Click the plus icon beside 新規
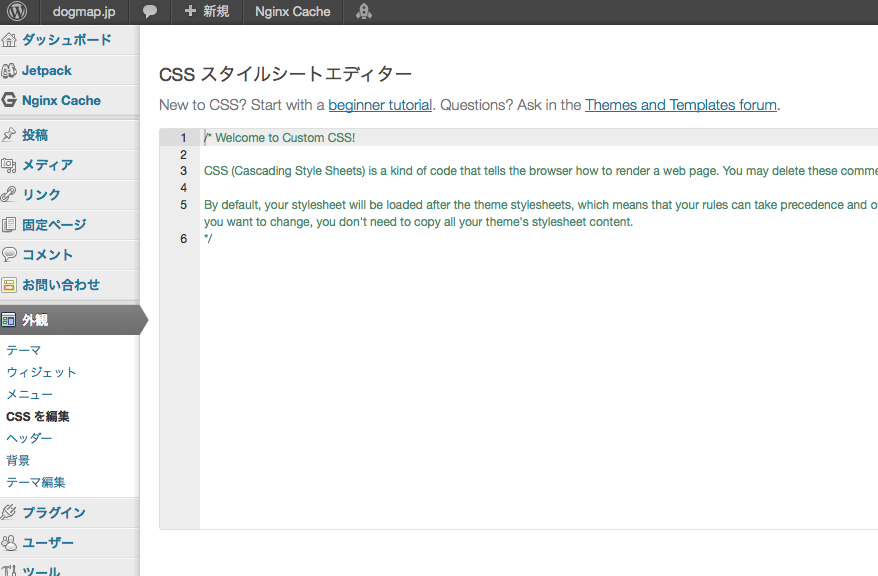 [x=190, y=12]
